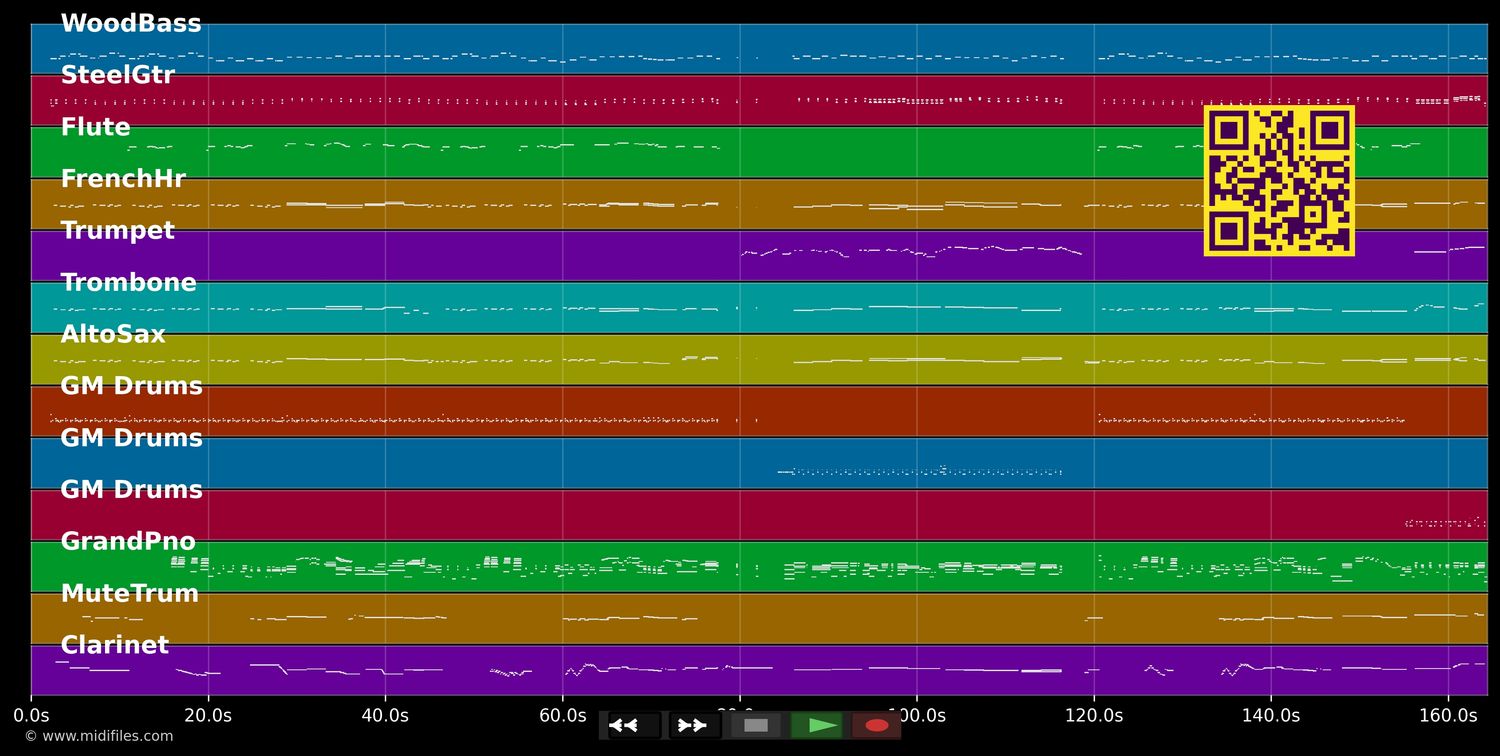Select the Clarinet track label
This screenshot has height=756, width=1500.
(x=114, y=646)
